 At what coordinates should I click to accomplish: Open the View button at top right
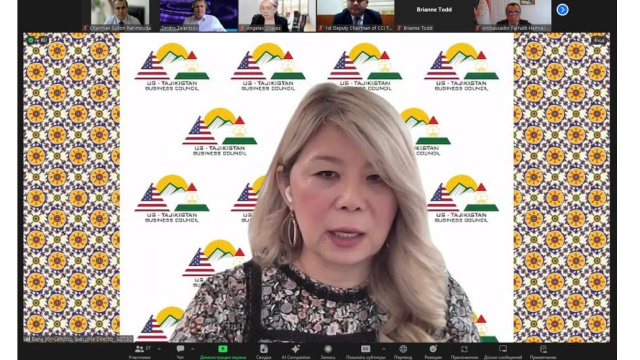(x=599, y=40)
